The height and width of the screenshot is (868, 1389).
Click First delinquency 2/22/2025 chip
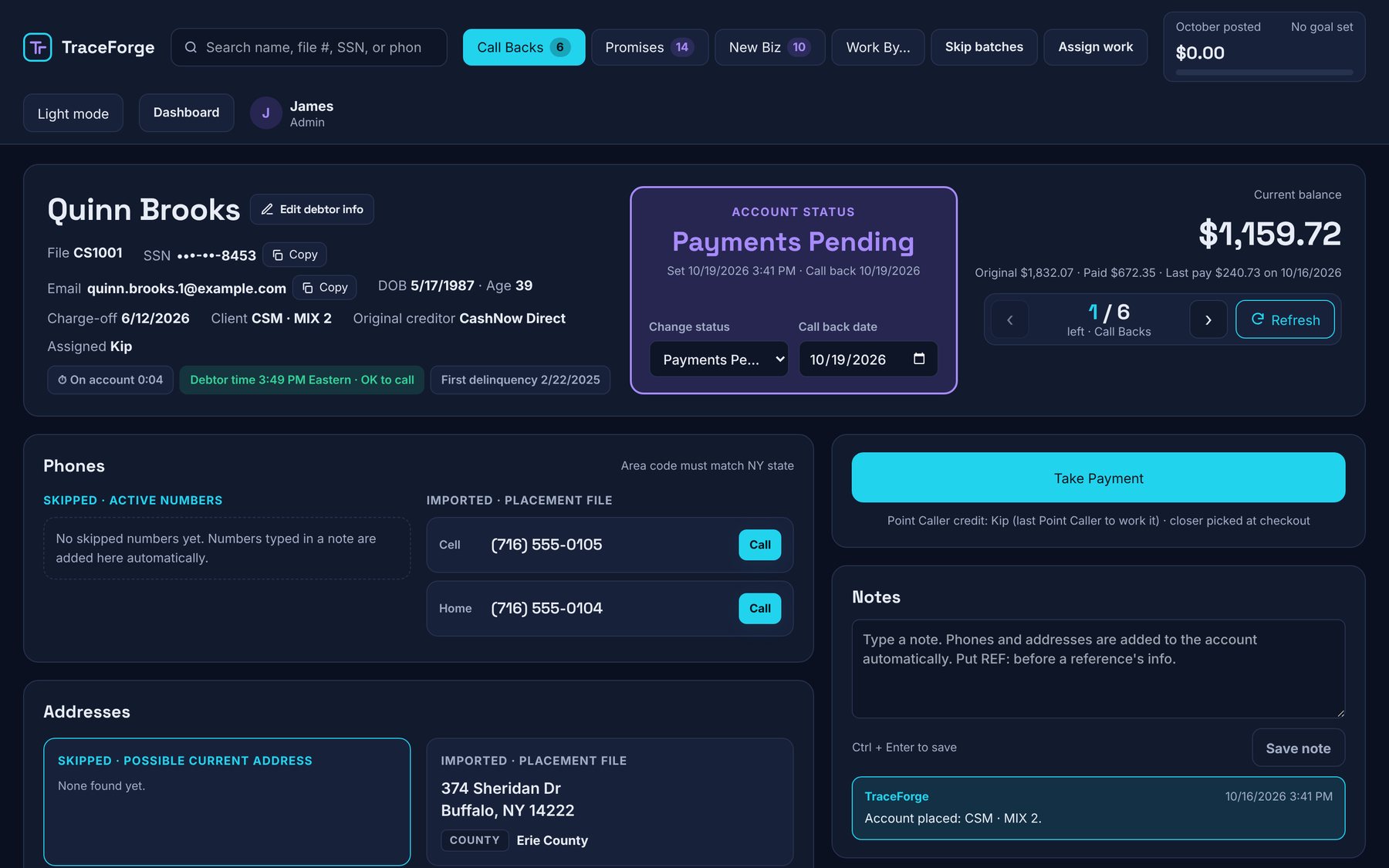click(520, 380)
